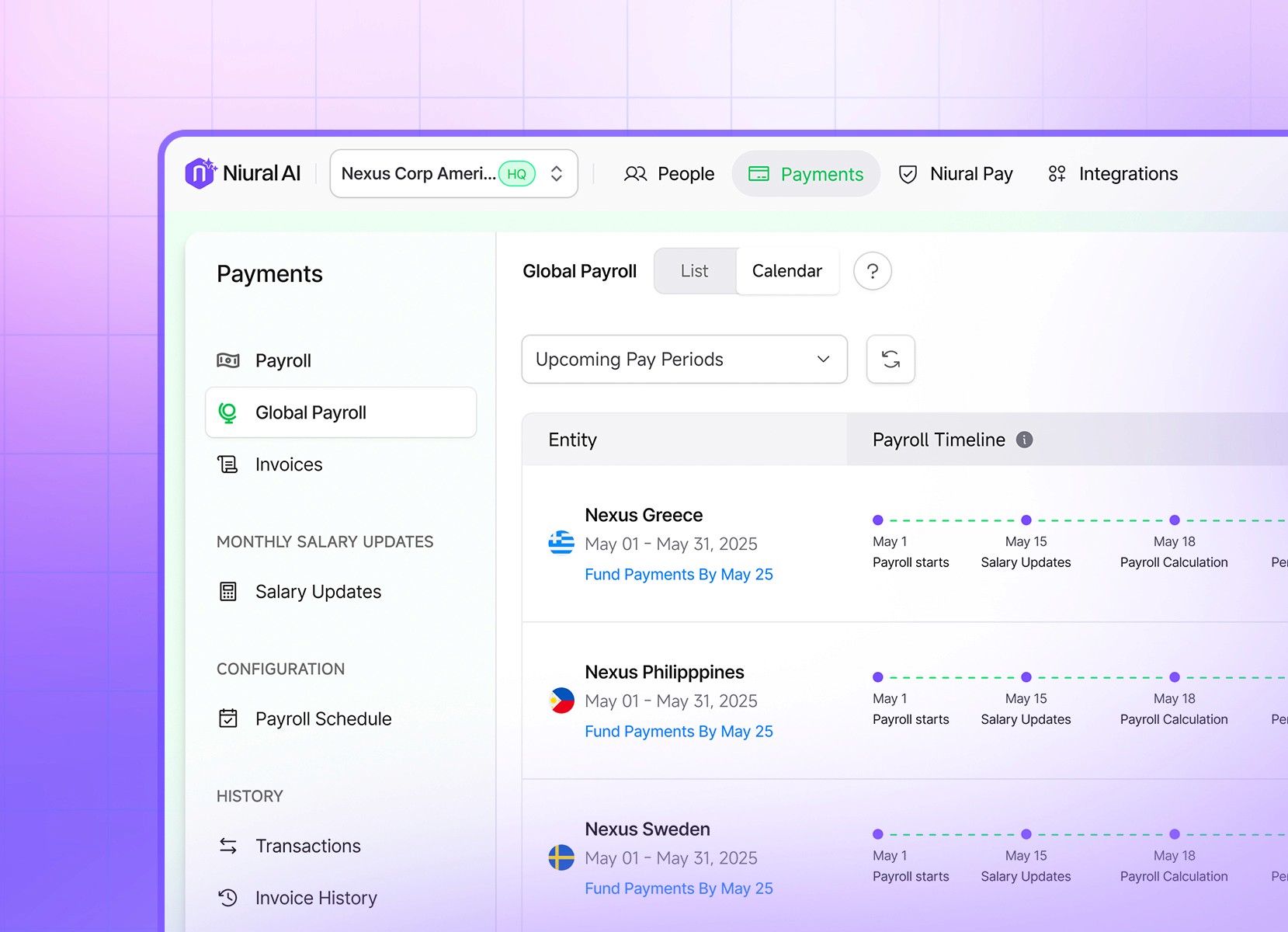Click the Niural AI logo
Viewport: 1288px width, 932px height.
click(242, 173)
